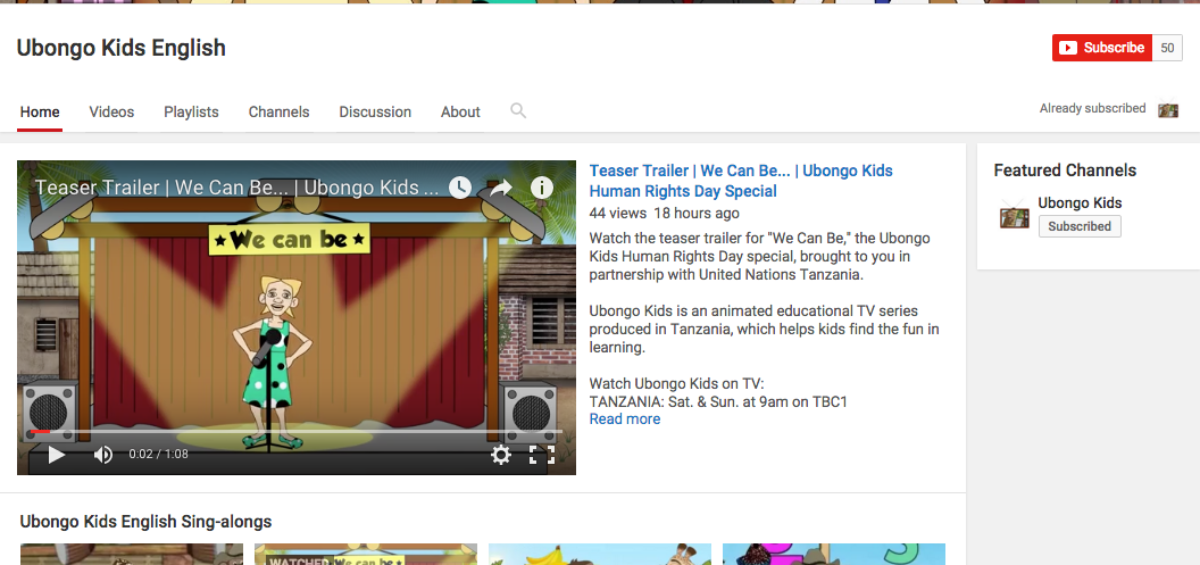The width and height of the screenshot is (1200, 565).
Task: Click the subscriber count 50
Action: click(x=1167, y=47)
